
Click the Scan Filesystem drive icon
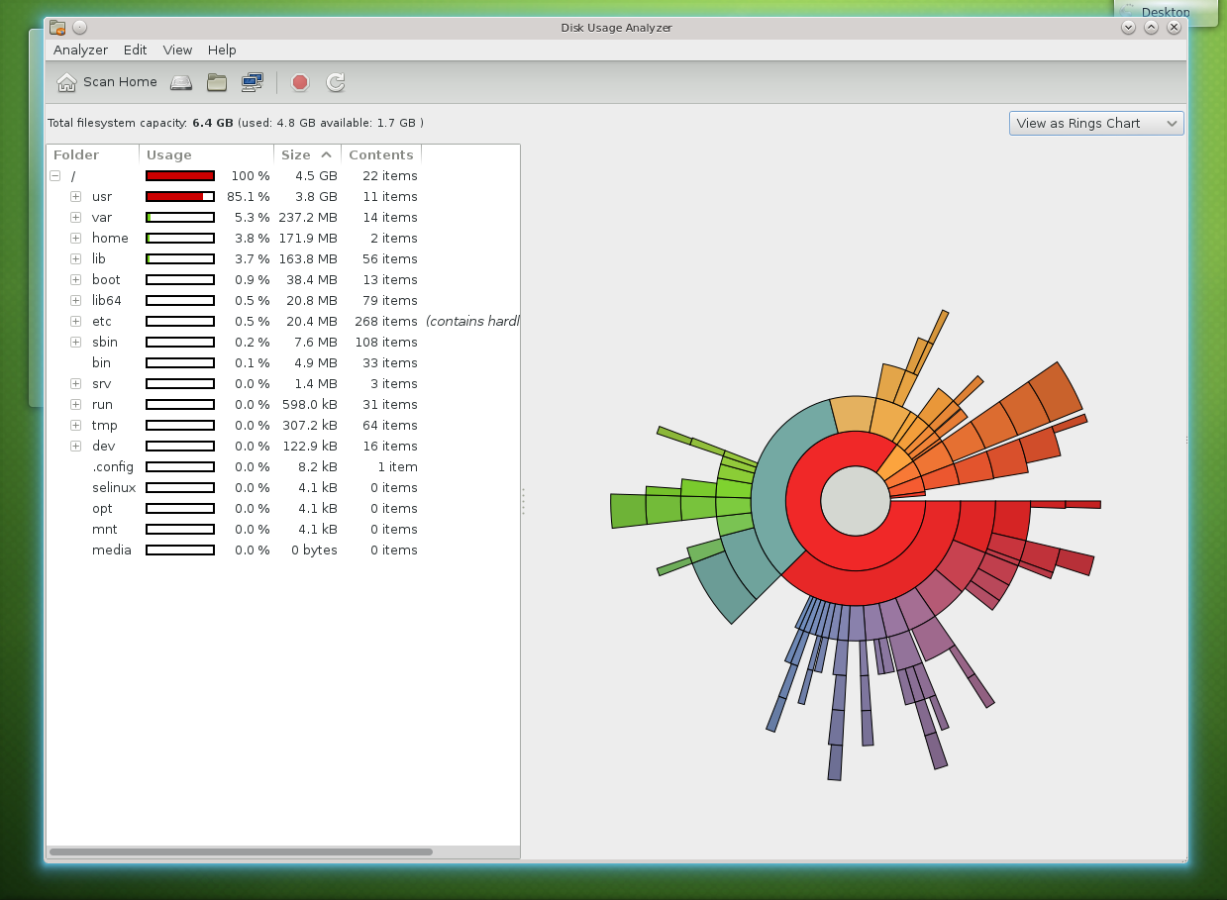pos(181,83)
